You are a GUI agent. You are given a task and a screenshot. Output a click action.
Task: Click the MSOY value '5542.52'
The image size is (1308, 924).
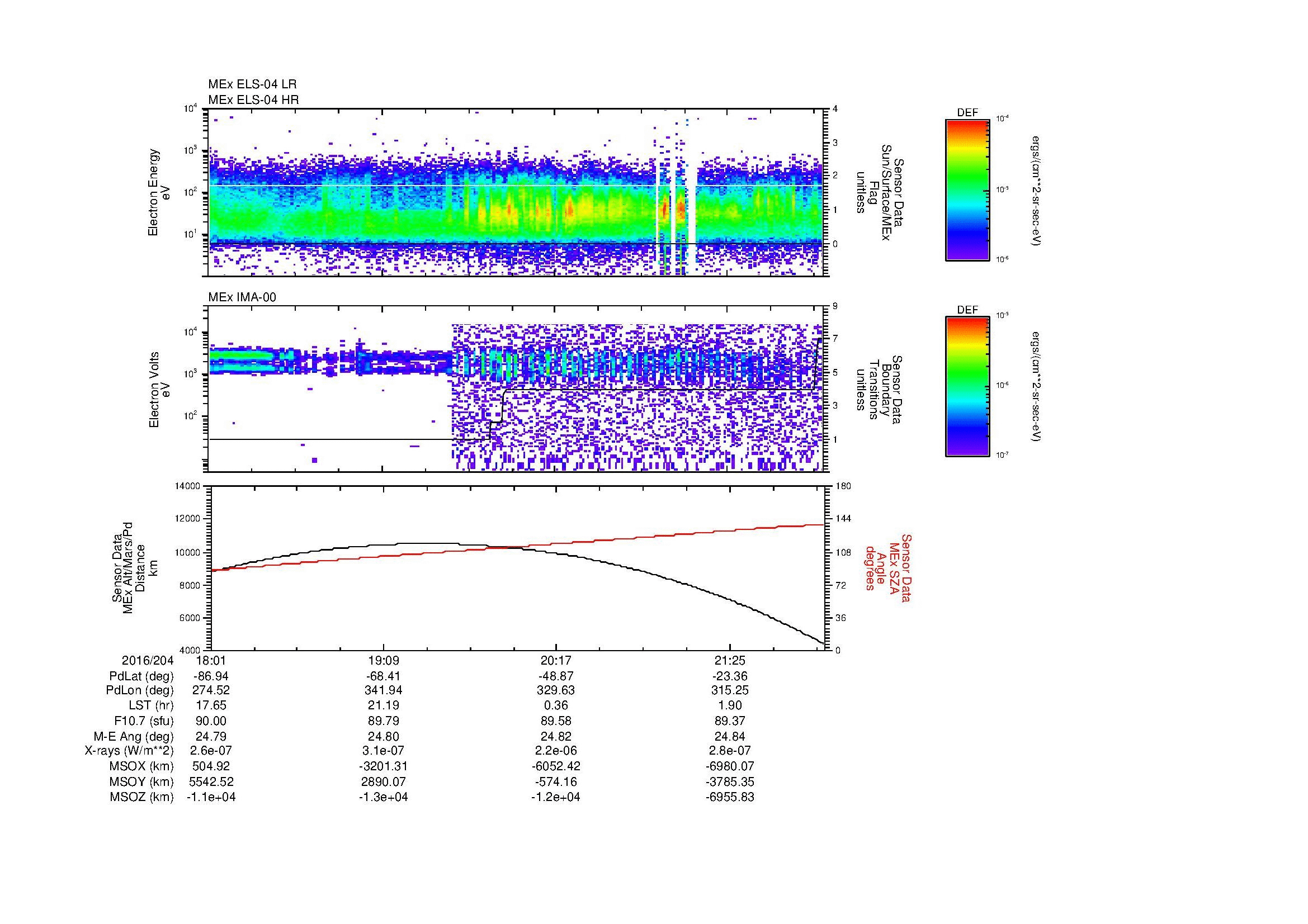(211, 781)
